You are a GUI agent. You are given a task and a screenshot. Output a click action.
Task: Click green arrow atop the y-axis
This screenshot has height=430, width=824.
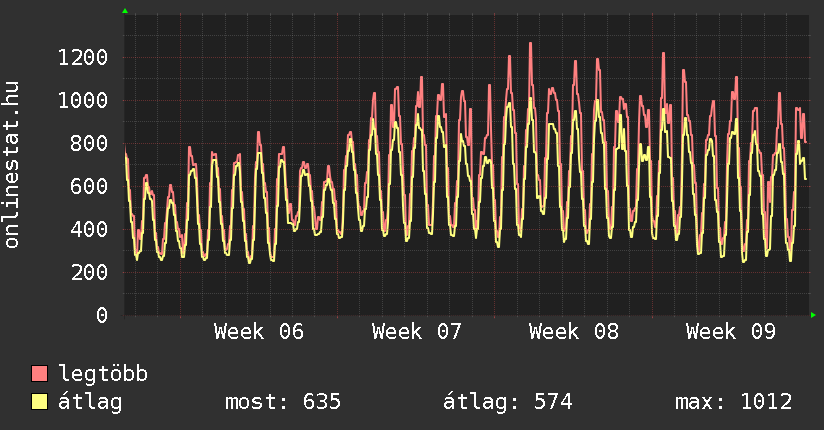pos(124,10)
